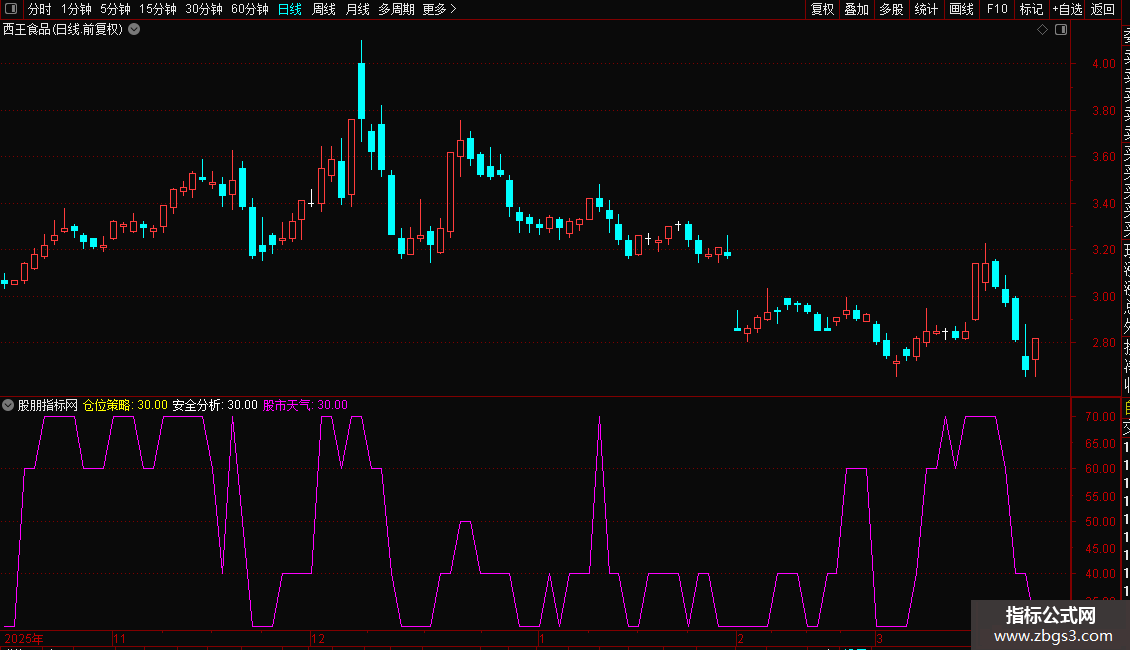Open dropdown beside 西王食品 chart title

134,30
